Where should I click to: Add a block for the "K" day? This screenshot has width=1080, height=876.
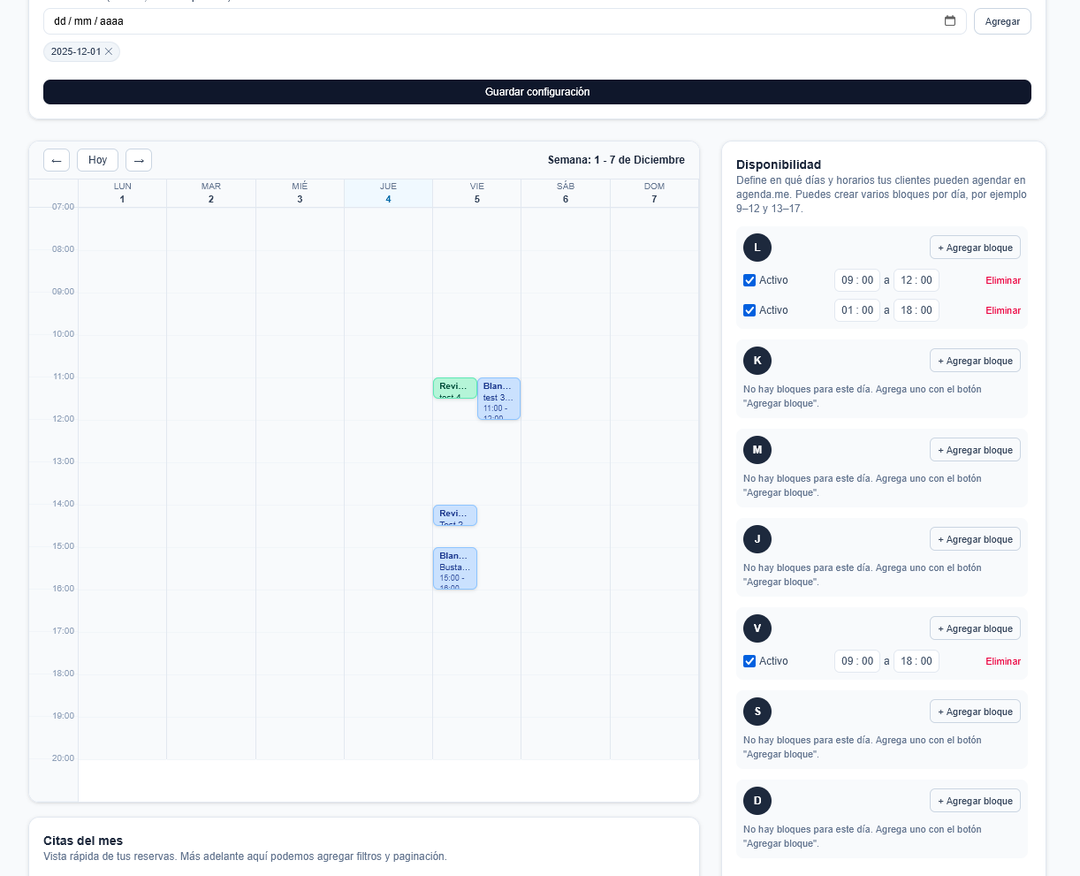click(x=975, y=360)
